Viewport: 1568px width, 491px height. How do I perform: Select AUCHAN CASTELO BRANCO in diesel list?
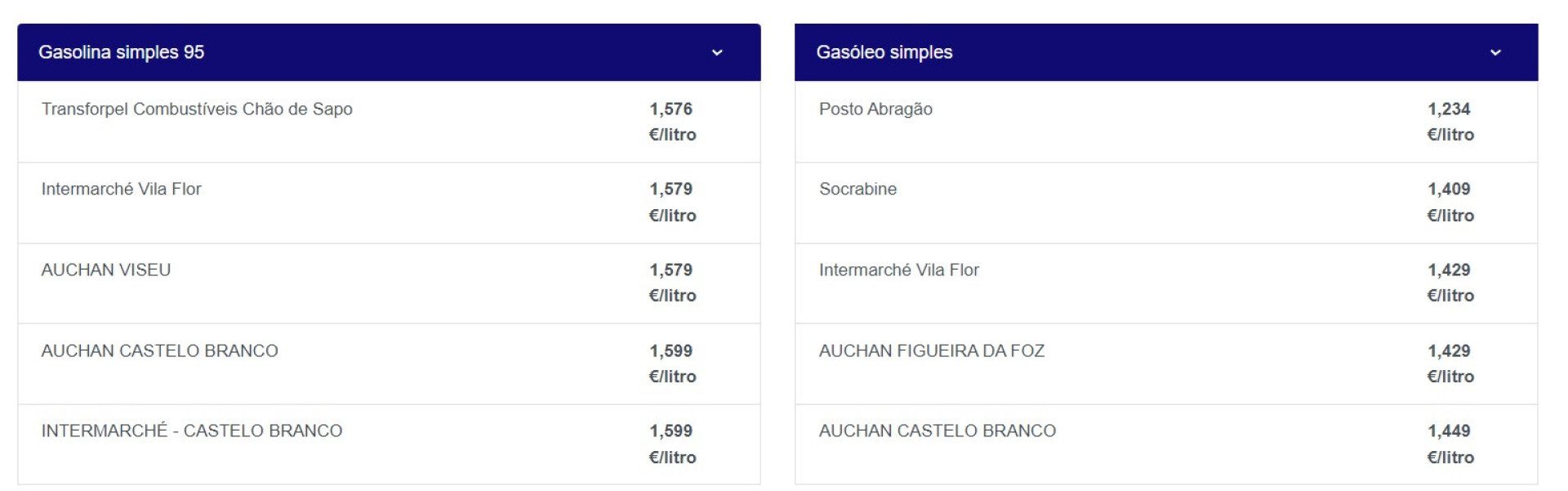pos(938,431)
